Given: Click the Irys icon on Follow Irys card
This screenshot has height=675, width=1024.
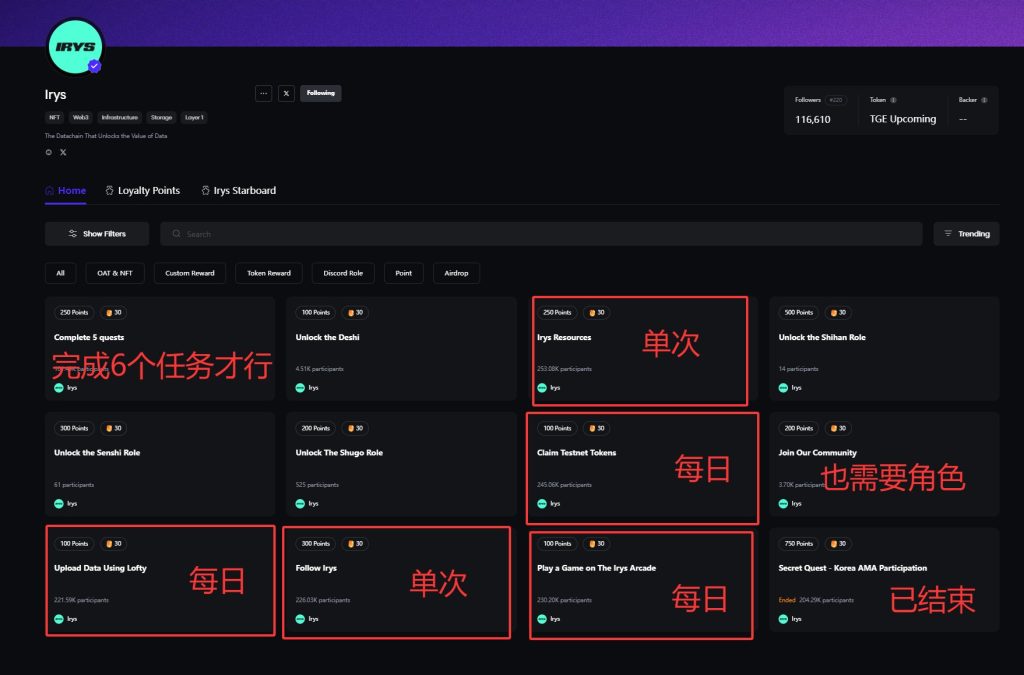Looking at the screenshot, I should tap(301, 619).
